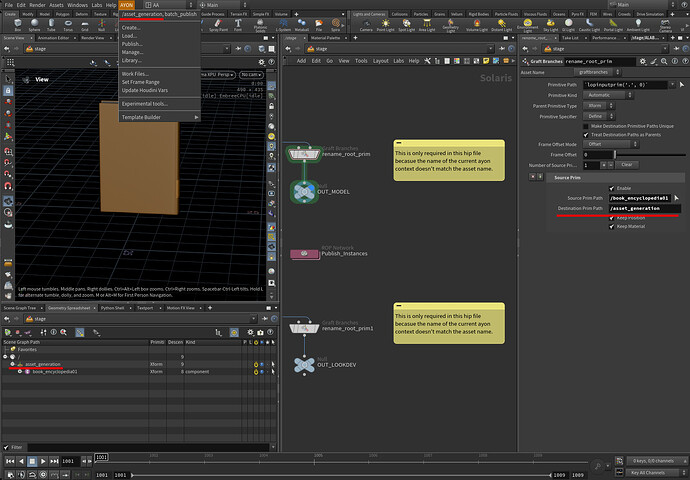Expand the Template Builder submenu
Viewport: 690px width, 480px height.
159,117
